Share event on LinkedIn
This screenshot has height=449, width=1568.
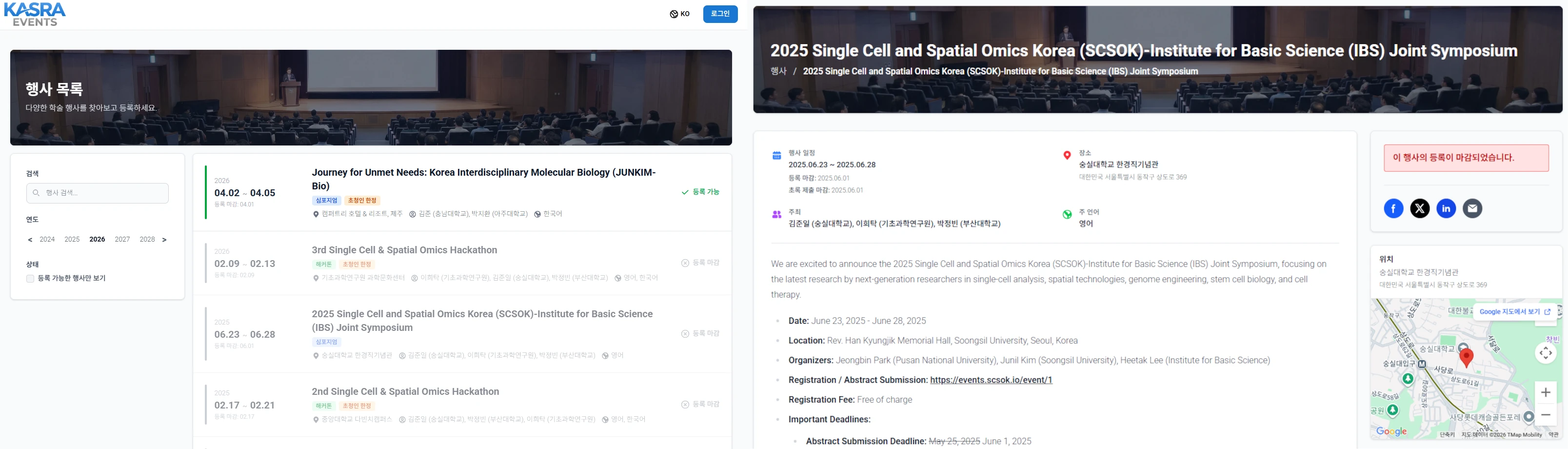[x=1446, y=208]
